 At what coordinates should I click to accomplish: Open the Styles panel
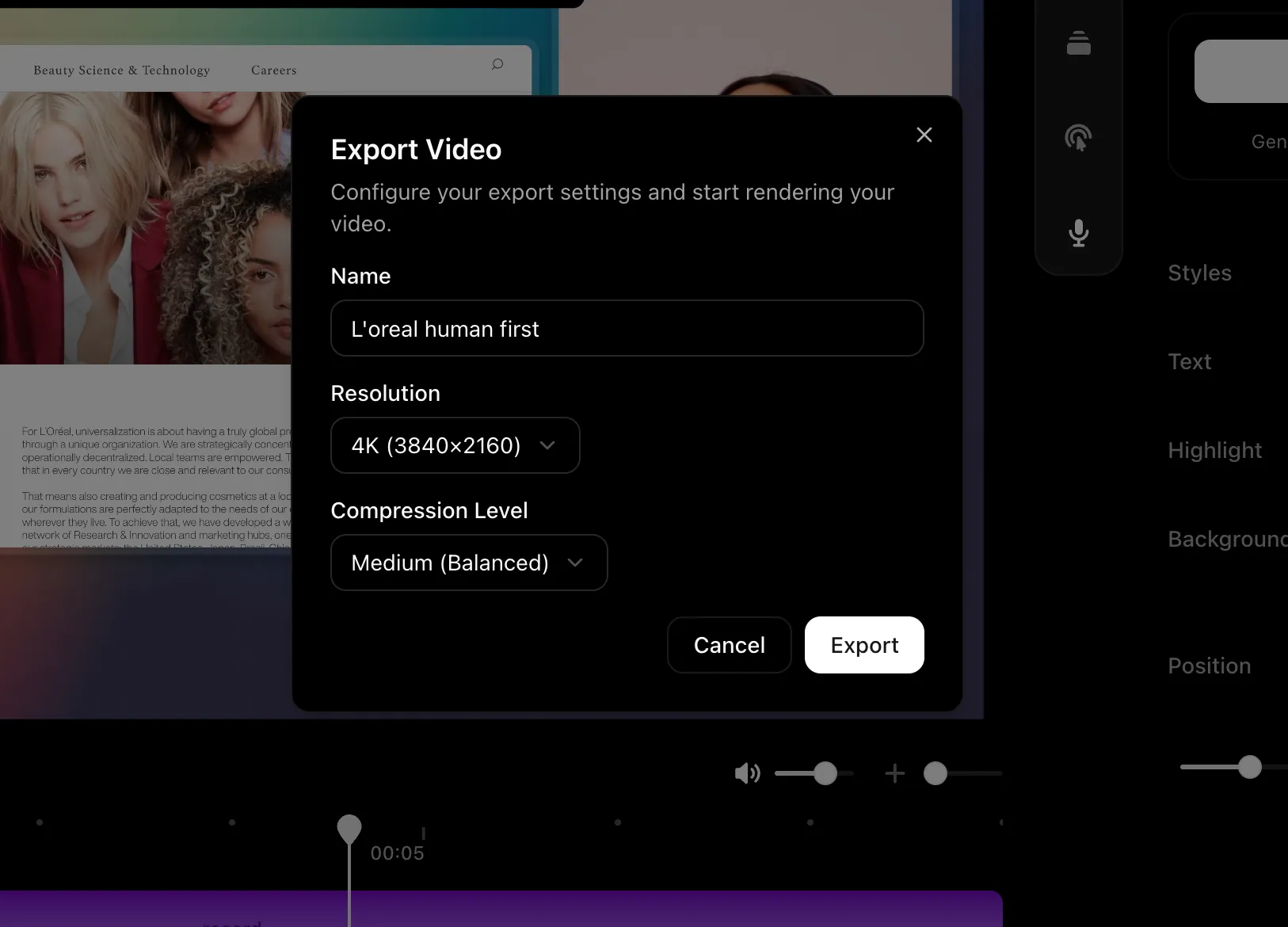click(1198, 273)
